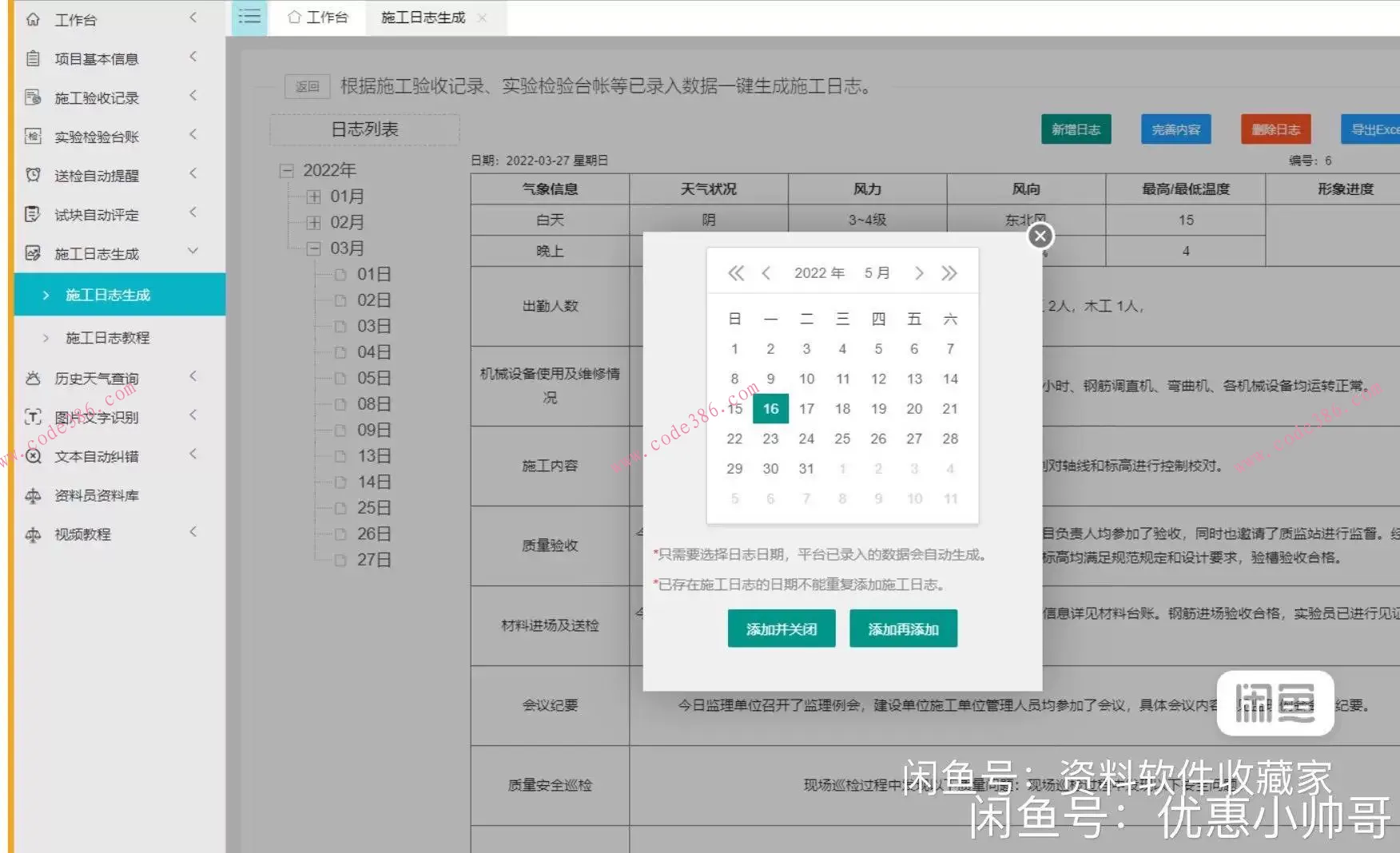Click the hamburger list icon at top left
This screenshot has height=853, width=1400.
point(249,16)
